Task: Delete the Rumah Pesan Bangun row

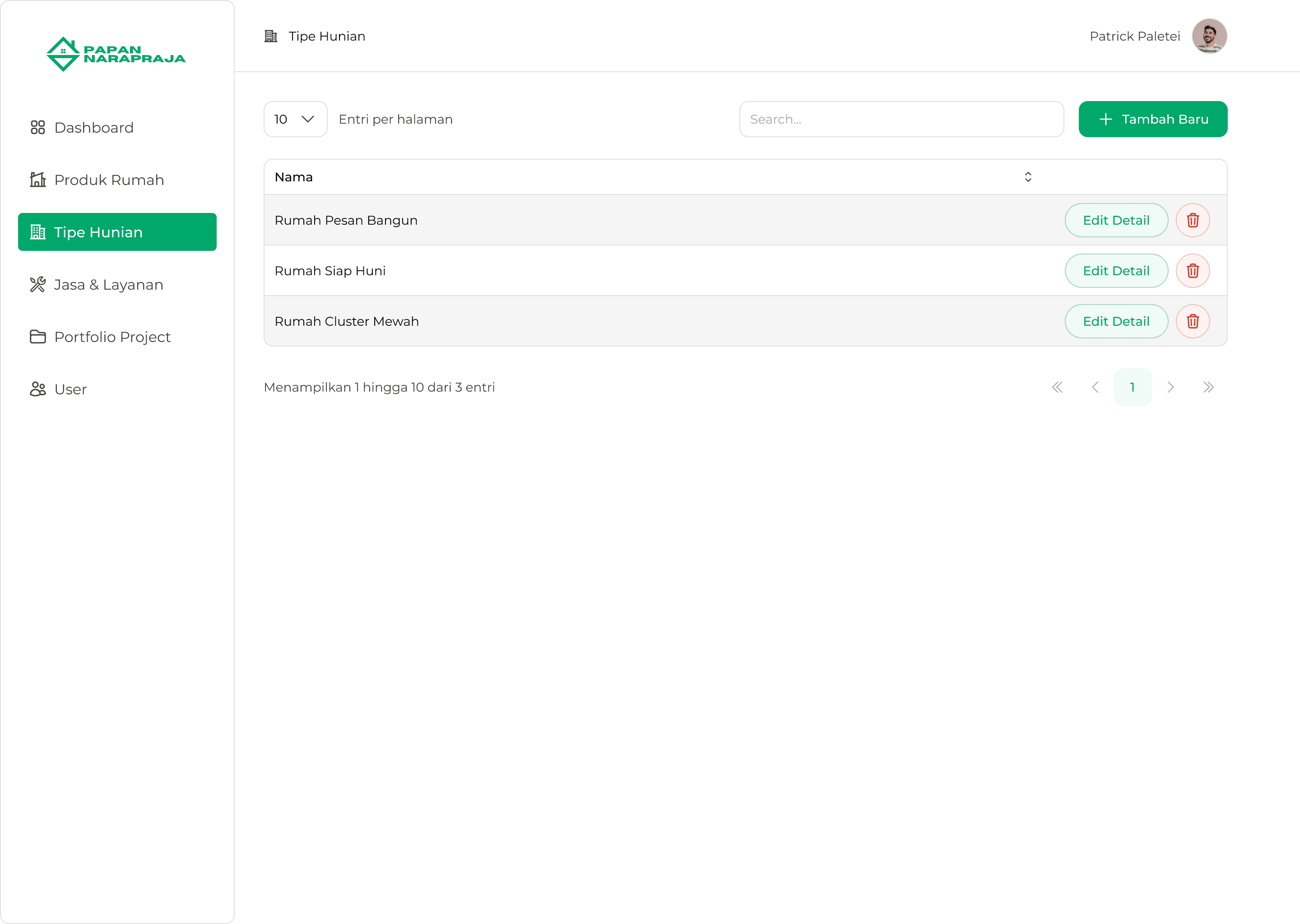Action: [1193, 220]
